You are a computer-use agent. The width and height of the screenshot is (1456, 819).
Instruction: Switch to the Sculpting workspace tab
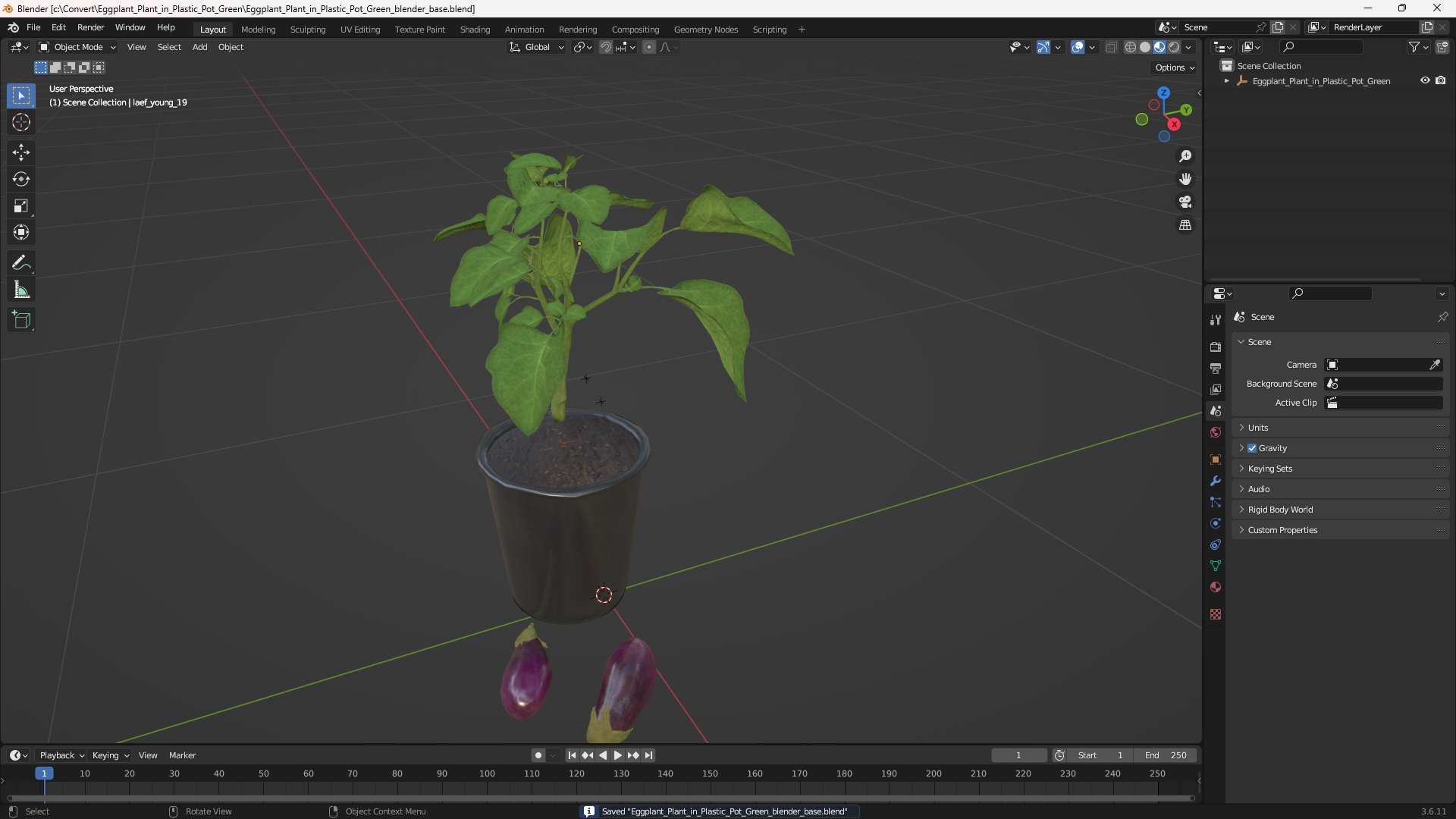point(308,30)
